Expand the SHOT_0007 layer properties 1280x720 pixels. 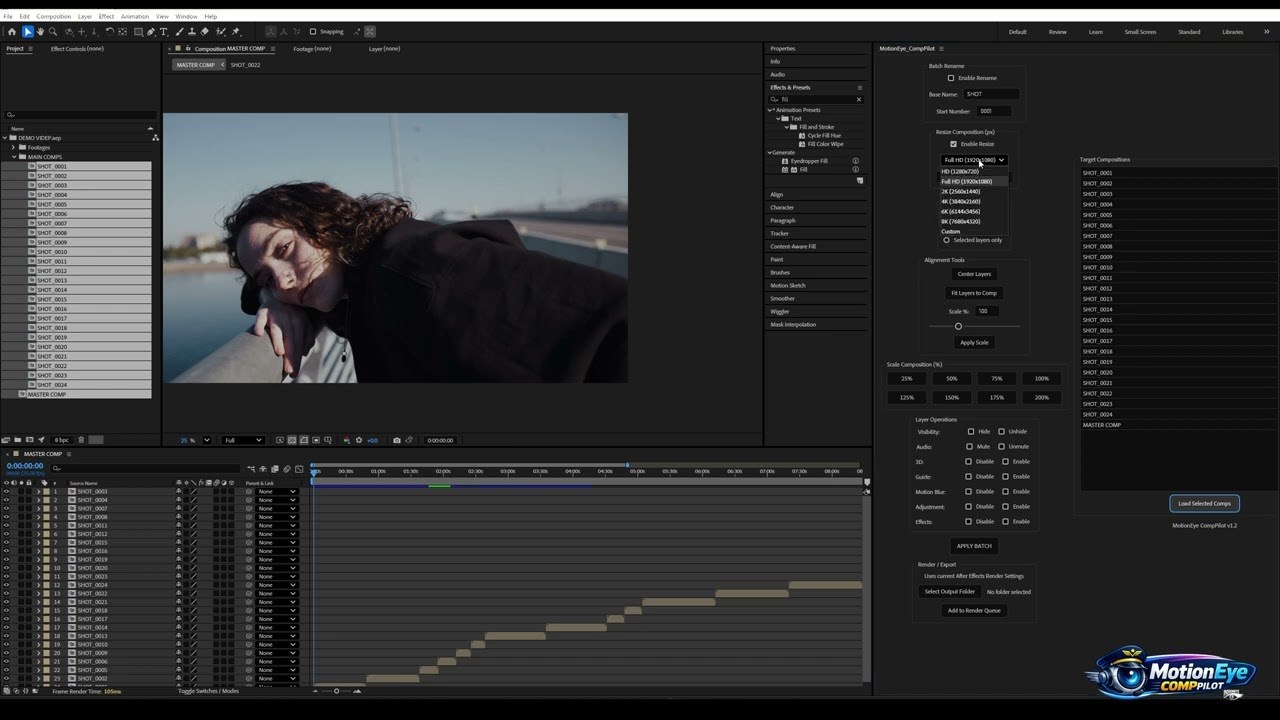pyautogui.click(x=38, y=508)
